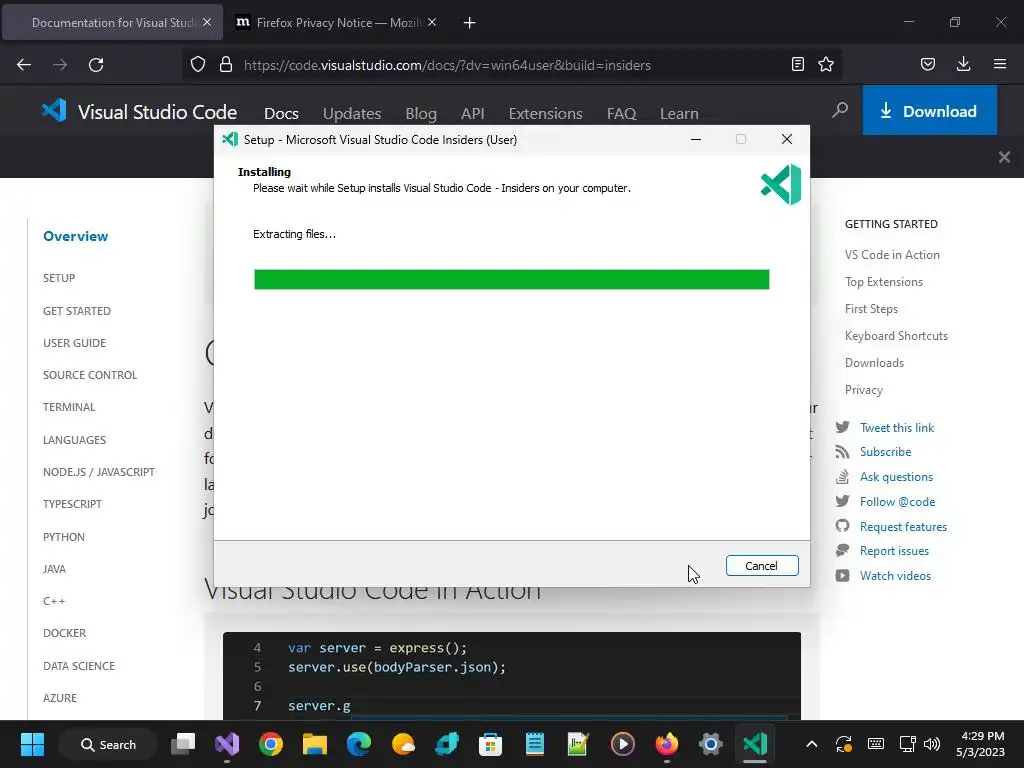Expand the JAVA sidebar section
This screenshot has height=768, width=1024.
54,569
